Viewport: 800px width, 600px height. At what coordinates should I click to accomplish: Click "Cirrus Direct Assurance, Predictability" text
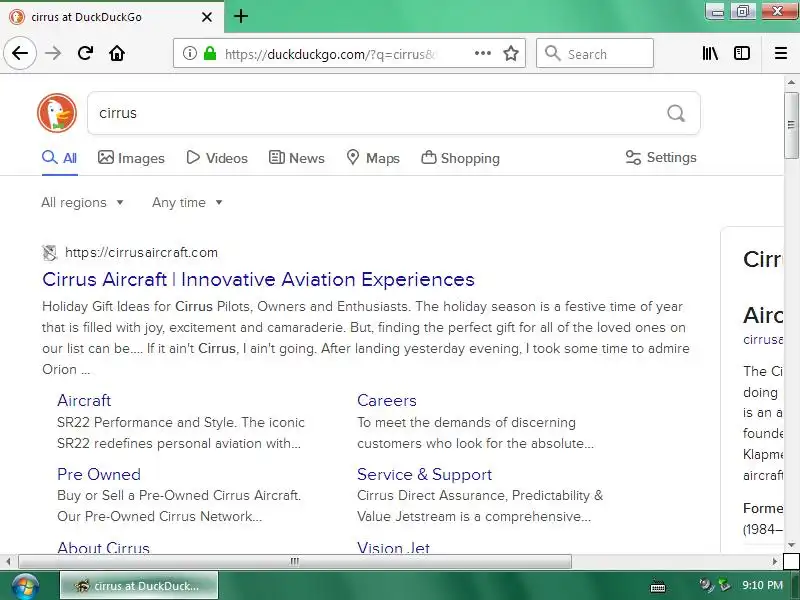coord(473,495)
